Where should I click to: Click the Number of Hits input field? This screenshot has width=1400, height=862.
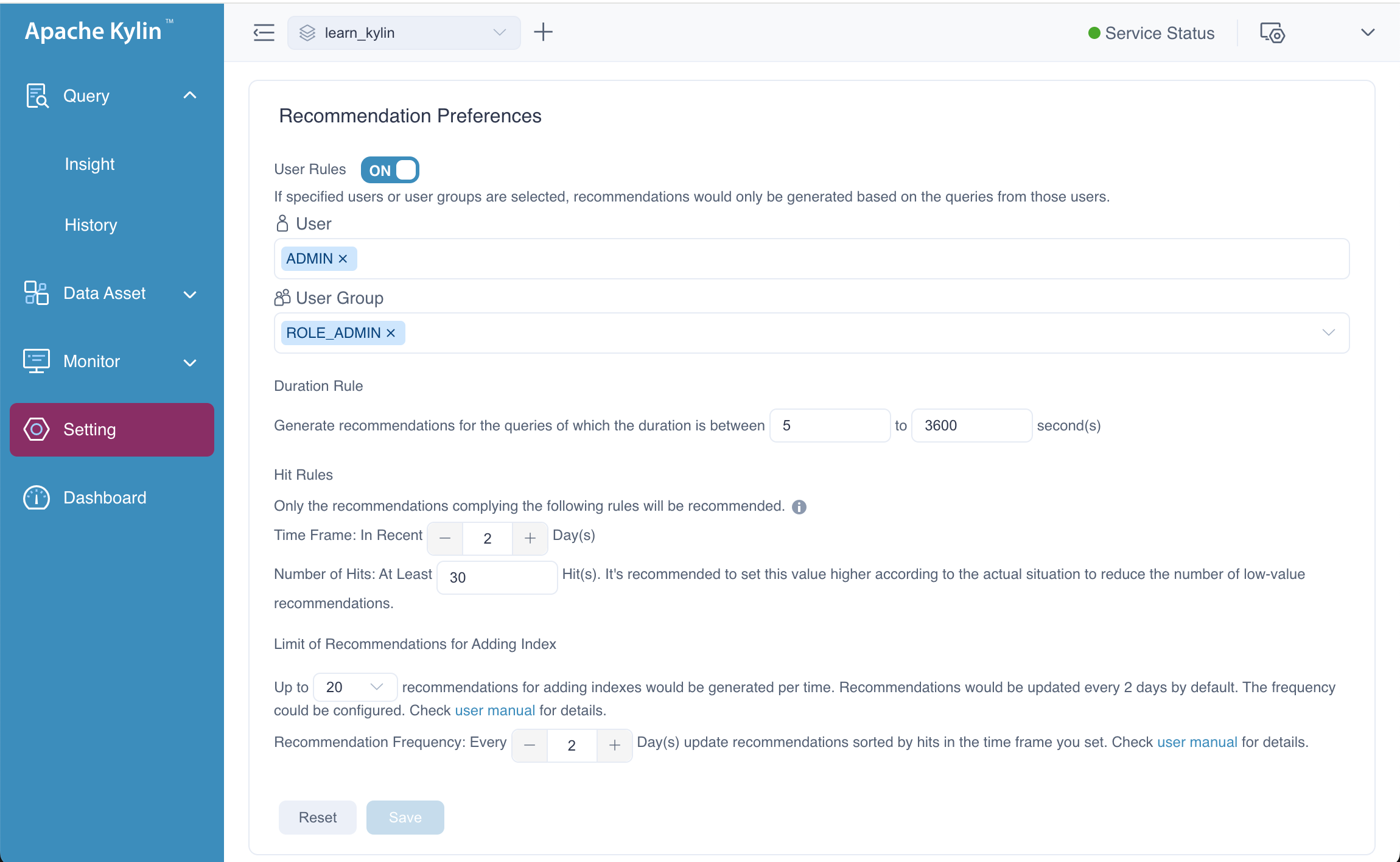point(497,577)
